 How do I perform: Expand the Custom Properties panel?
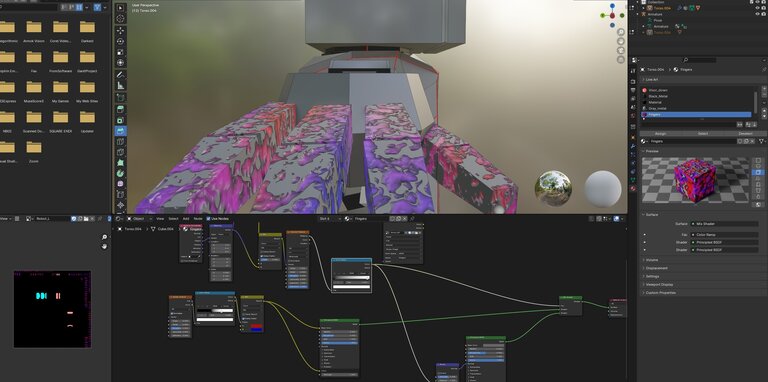(x=703, y=292)
